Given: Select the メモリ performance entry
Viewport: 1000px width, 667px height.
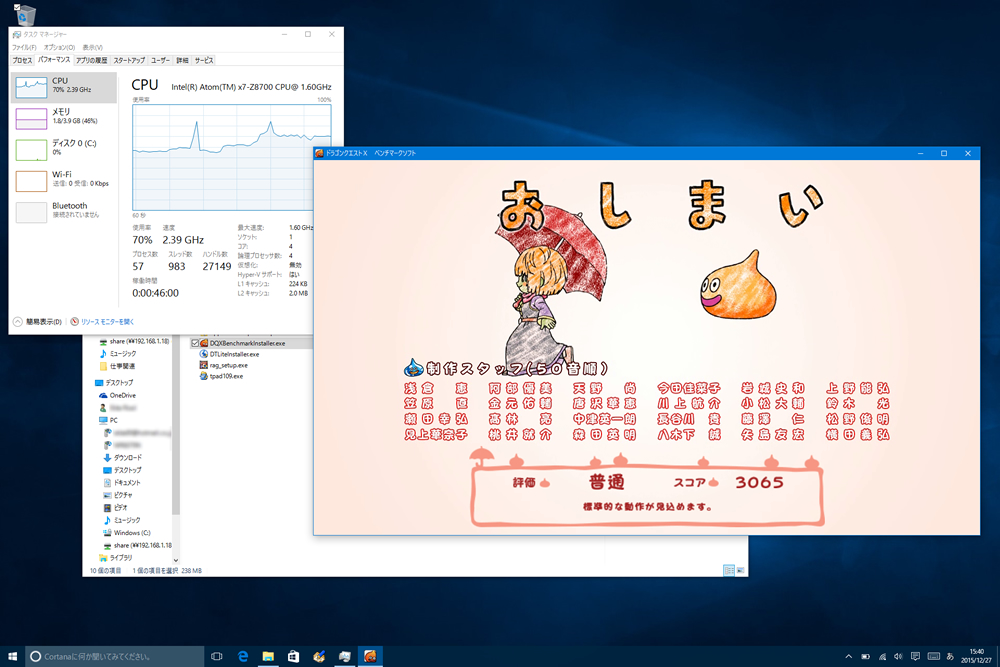Looking at the screenshot, I should (64, 119).
